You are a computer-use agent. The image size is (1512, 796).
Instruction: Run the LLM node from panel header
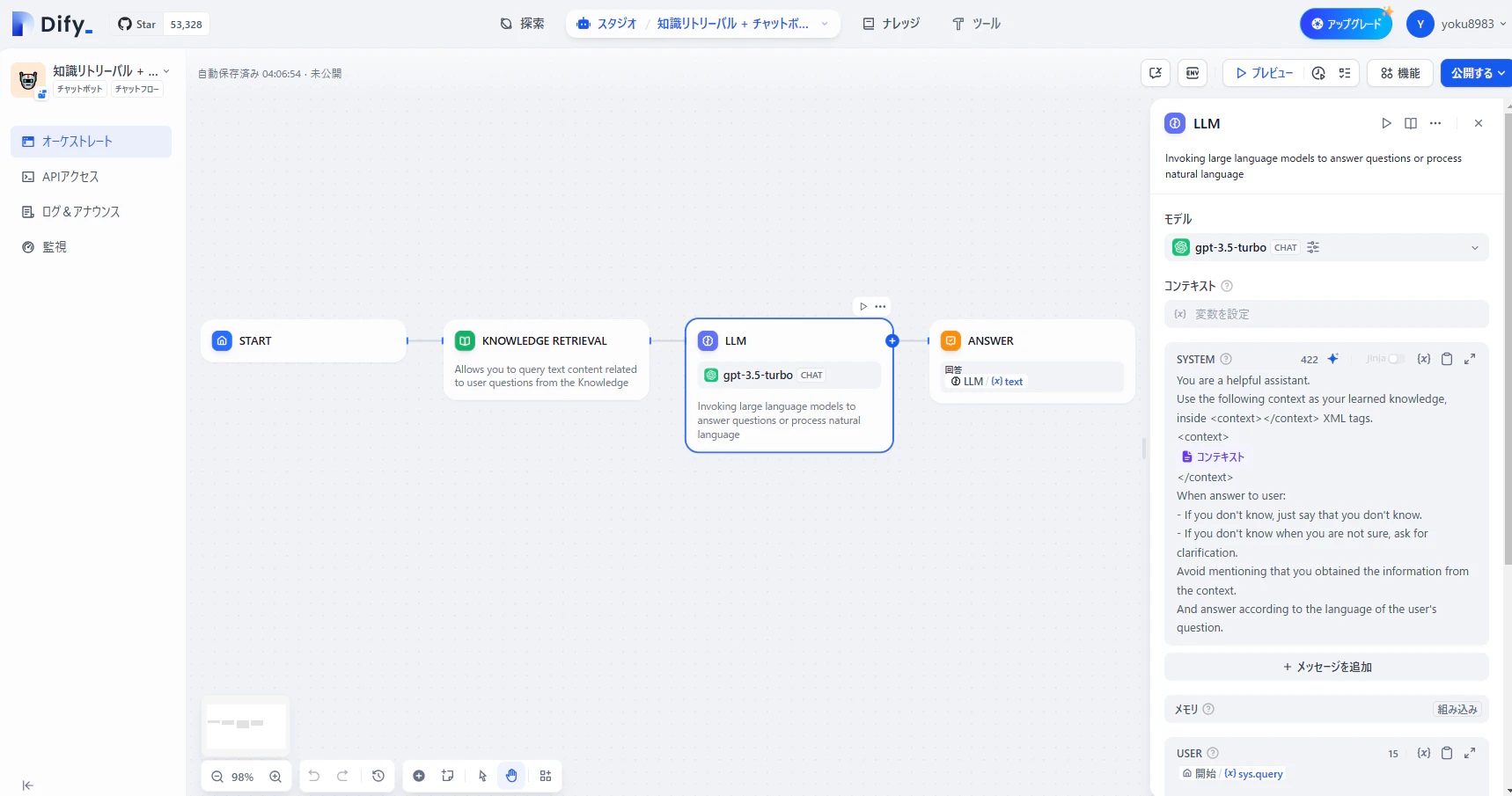1386,123
